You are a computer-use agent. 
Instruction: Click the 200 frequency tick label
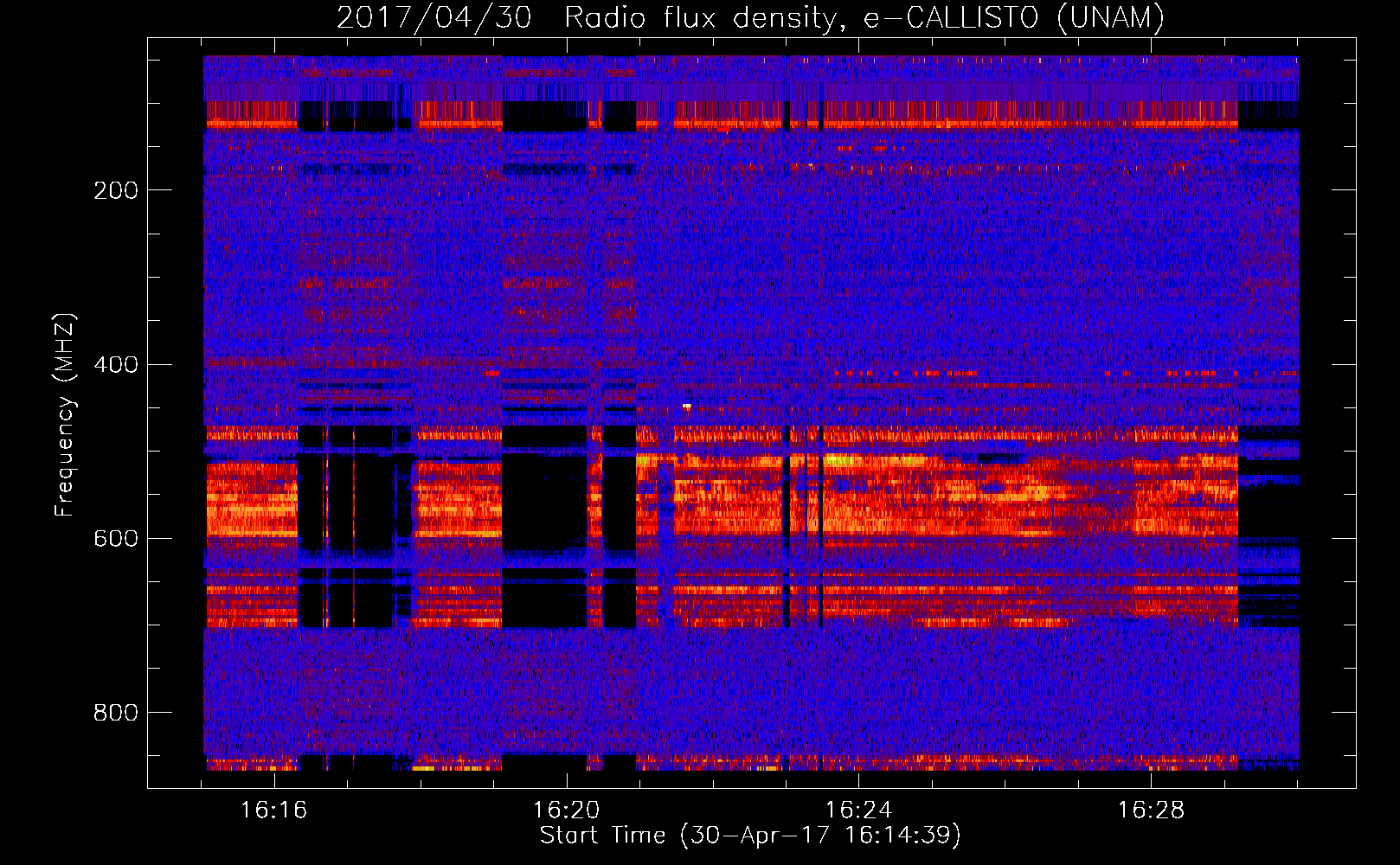coord(116,190)
